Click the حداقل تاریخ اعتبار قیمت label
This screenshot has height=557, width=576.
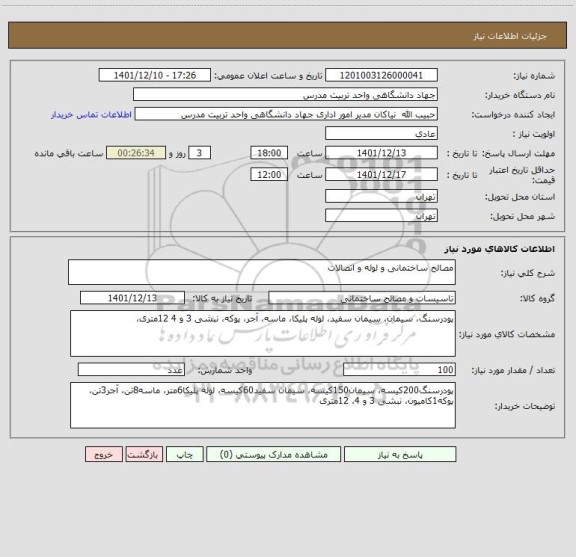[522, 175]
